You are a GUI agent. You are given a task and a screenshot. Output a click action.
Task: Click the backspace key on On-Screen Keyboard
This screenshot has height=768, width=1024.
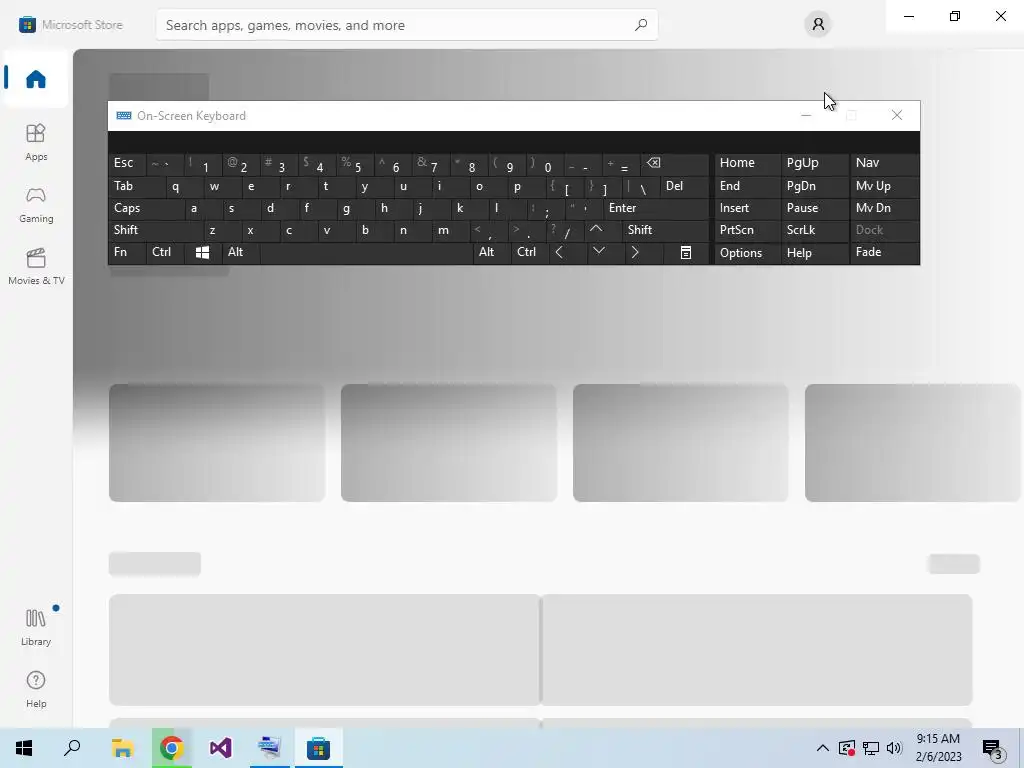tap(675, 163)
